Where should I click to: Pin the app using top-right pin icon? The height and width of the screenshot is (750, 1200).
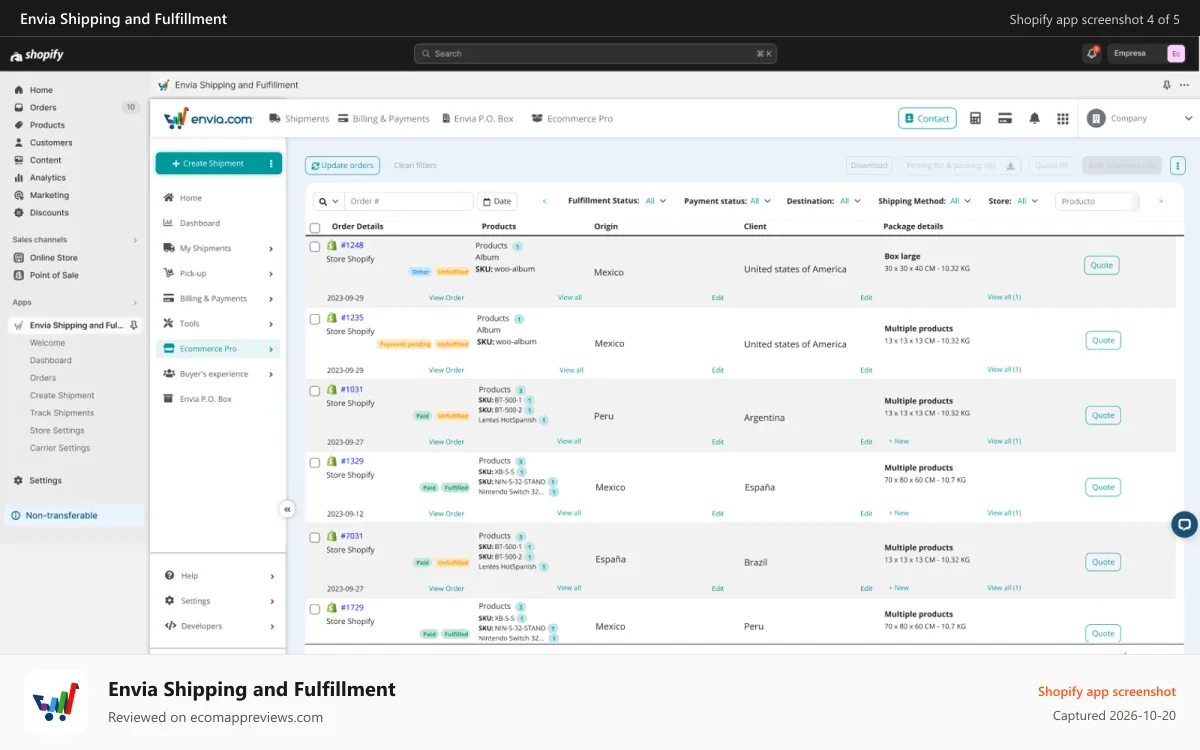coord(1167,85)
